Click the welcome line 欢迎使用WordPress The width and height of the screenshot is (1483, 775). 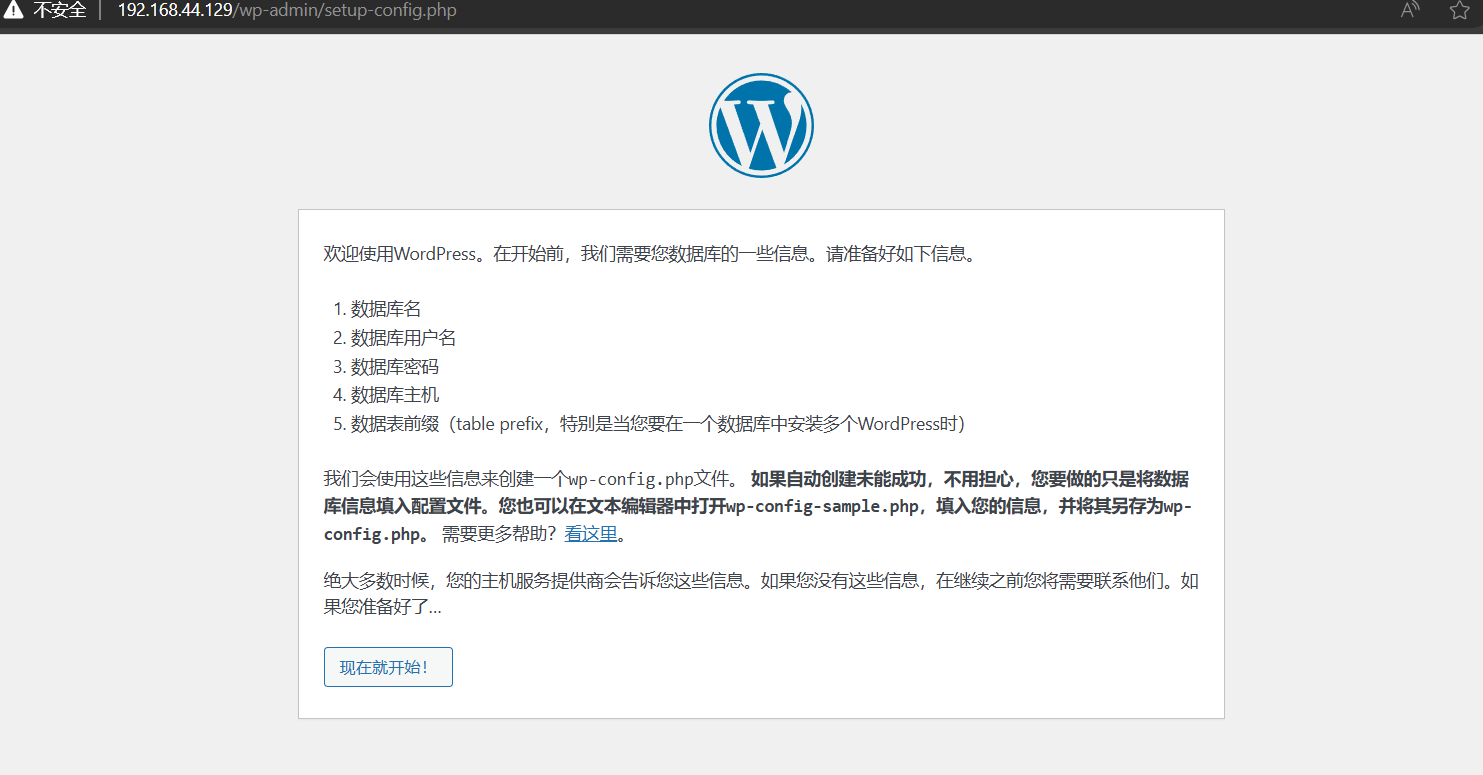click(x=650, y=254)
